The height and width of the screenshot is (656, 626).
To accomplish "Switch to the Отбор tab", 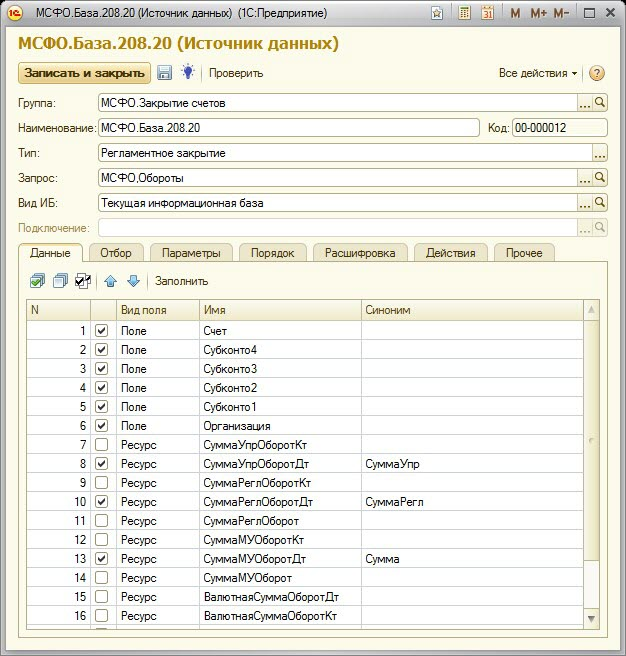I will (x=117, y=252).
